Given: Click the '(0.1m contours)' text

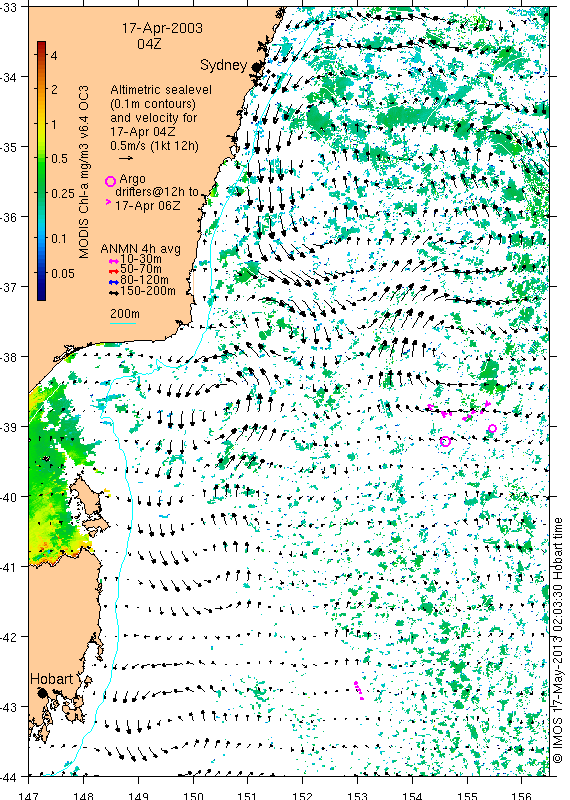Looking at the screenshot, I should pyautogui.click(x=153, y=104).
